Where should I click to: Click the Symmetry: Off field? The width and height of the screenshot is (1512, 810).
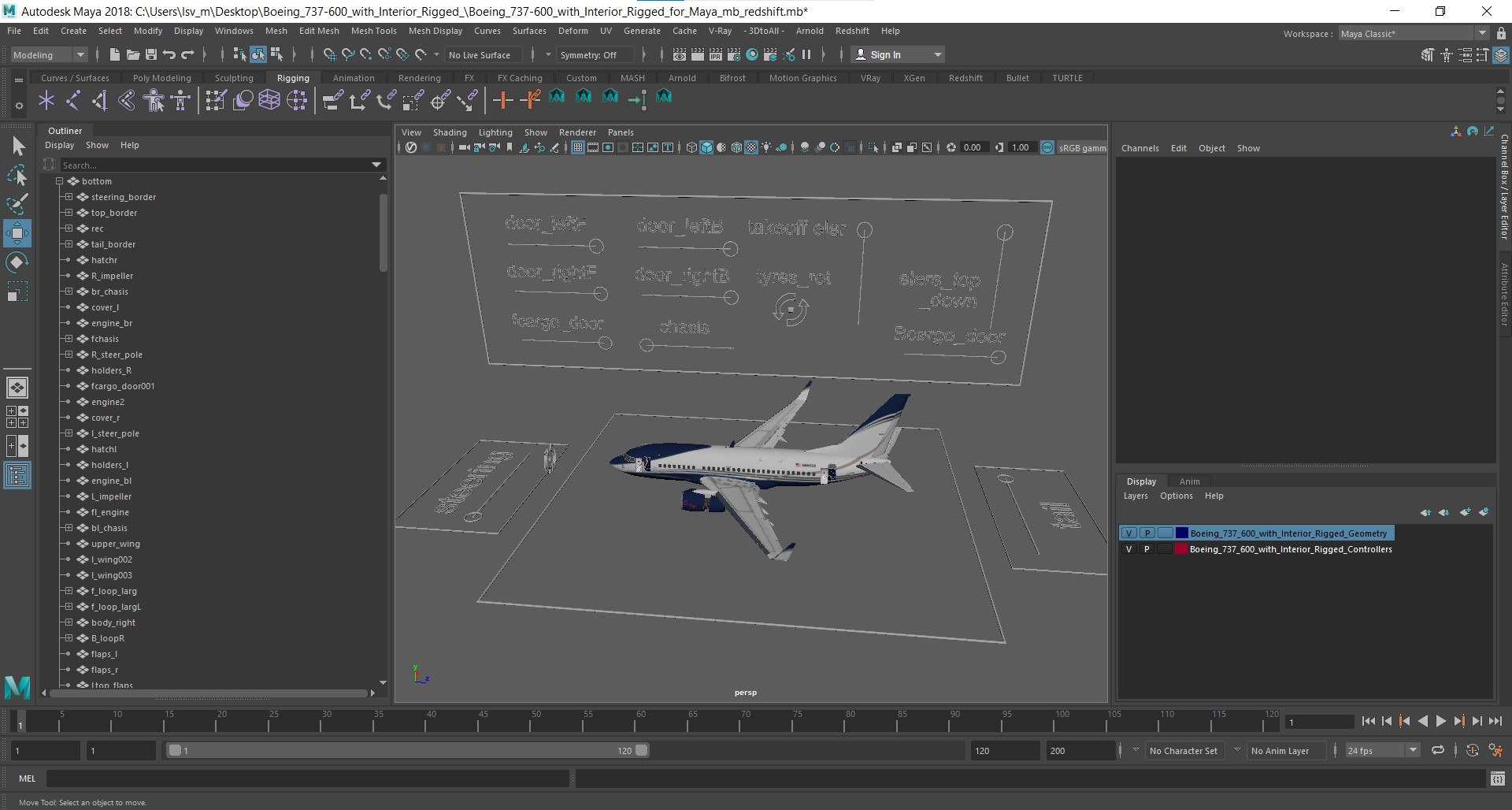click(x=595, y=54)
